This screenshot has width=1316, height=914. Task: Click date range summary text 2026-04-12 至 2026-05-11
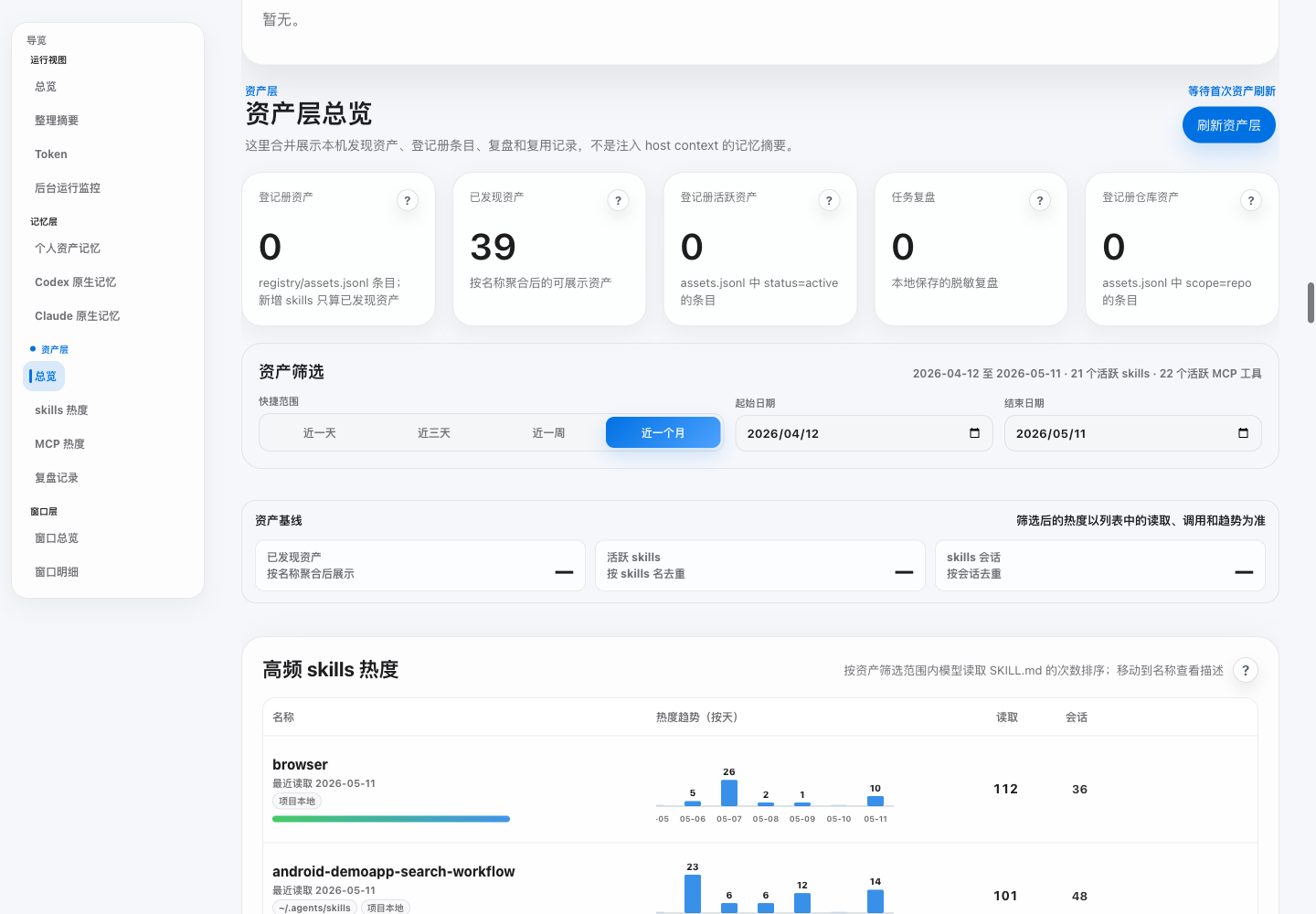[x=987, y=374]
